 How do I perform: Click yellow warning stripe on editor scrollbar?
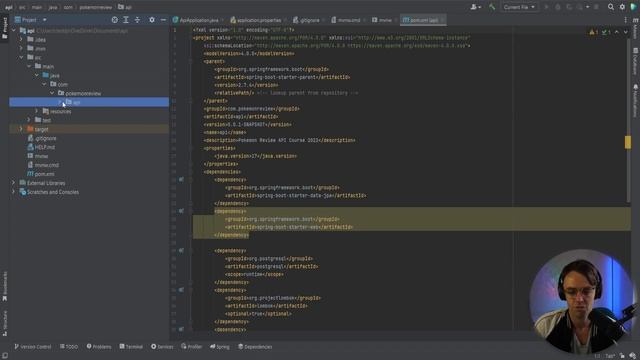pos(628,142)
